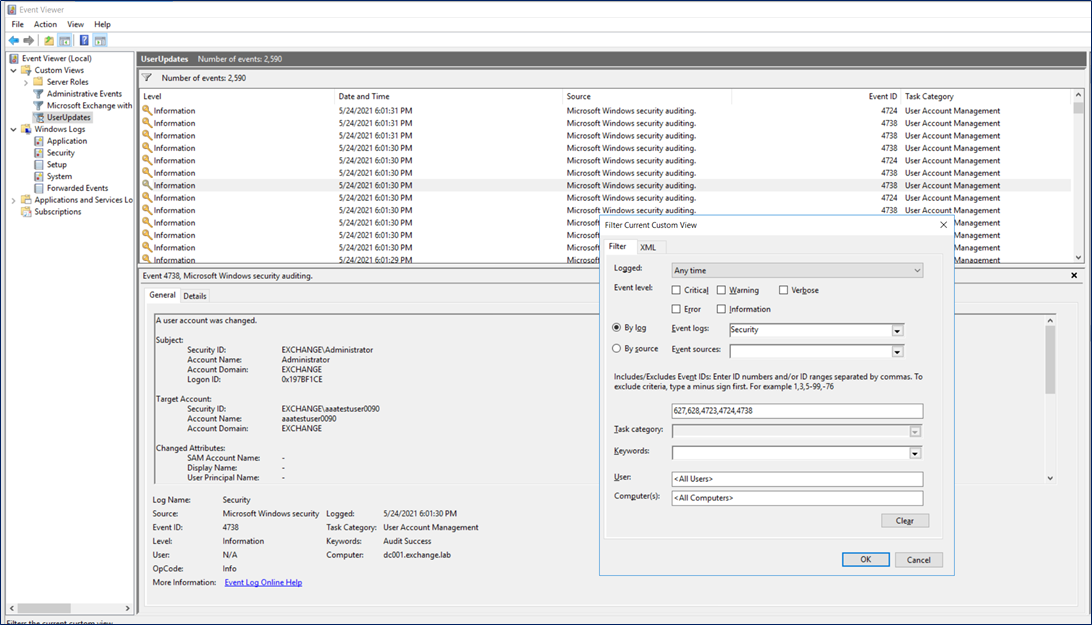Viewport: 1092px width, 625px height.
Task: Click the Event IDs input field
Action: pos(797,411)
